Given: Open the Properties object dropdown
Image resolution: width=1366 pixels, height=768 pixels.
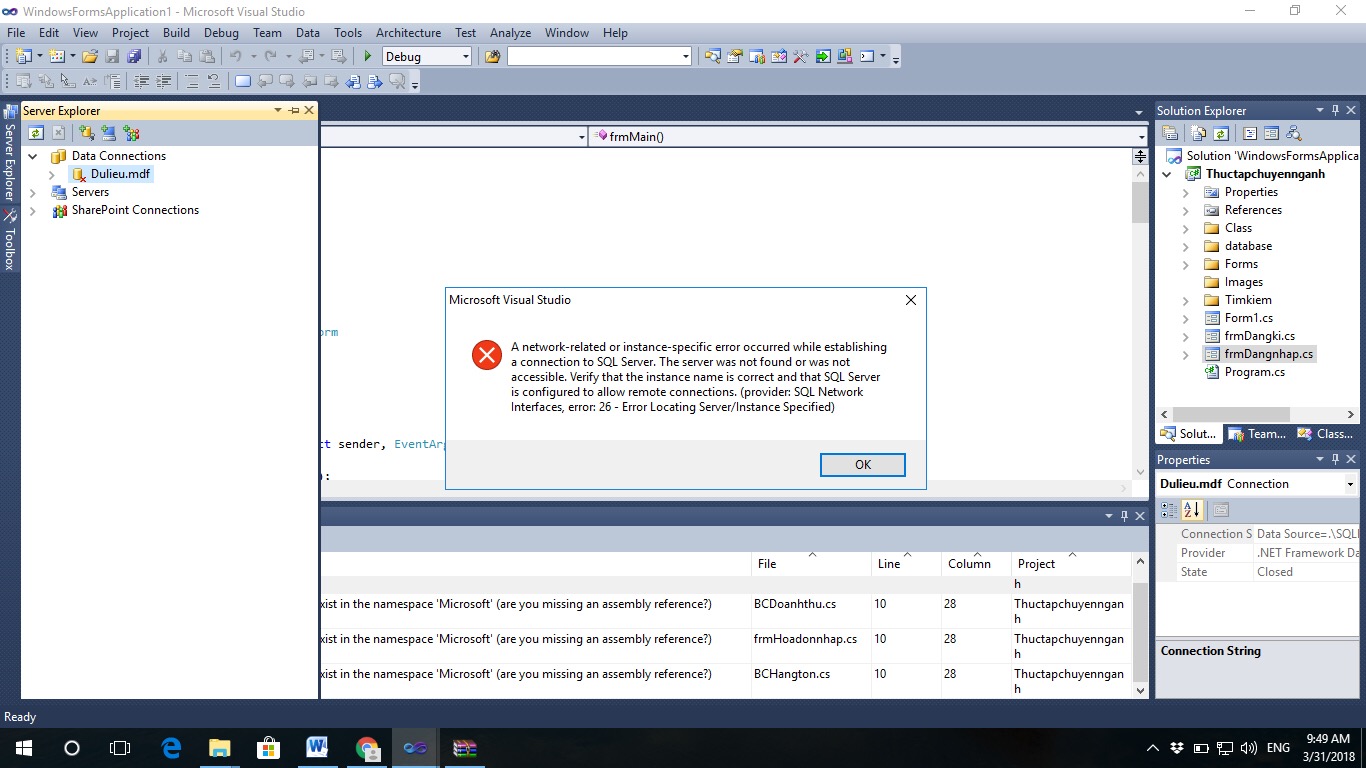Looking at the screenshot, I should (1350, 484).
